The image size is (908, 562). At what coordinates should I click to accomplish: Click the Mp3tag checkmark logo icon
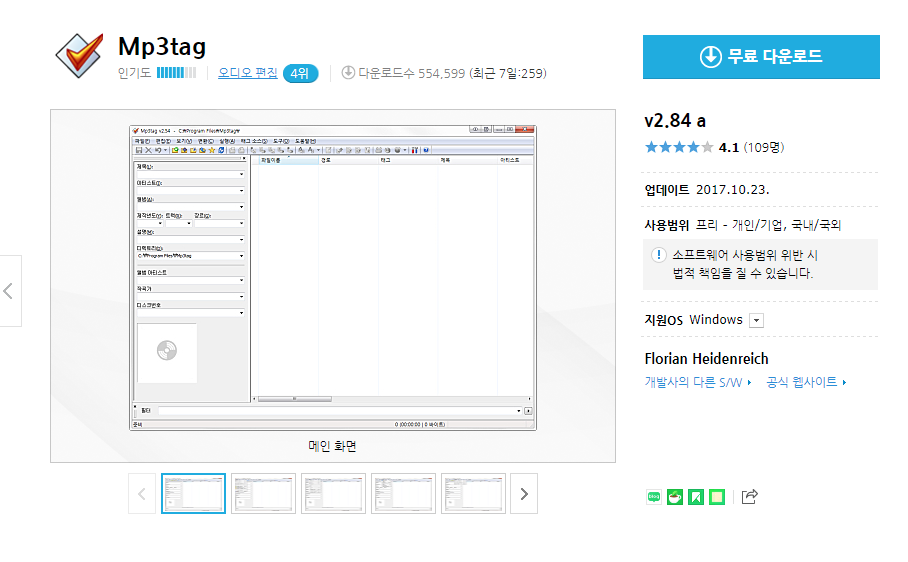80,56
